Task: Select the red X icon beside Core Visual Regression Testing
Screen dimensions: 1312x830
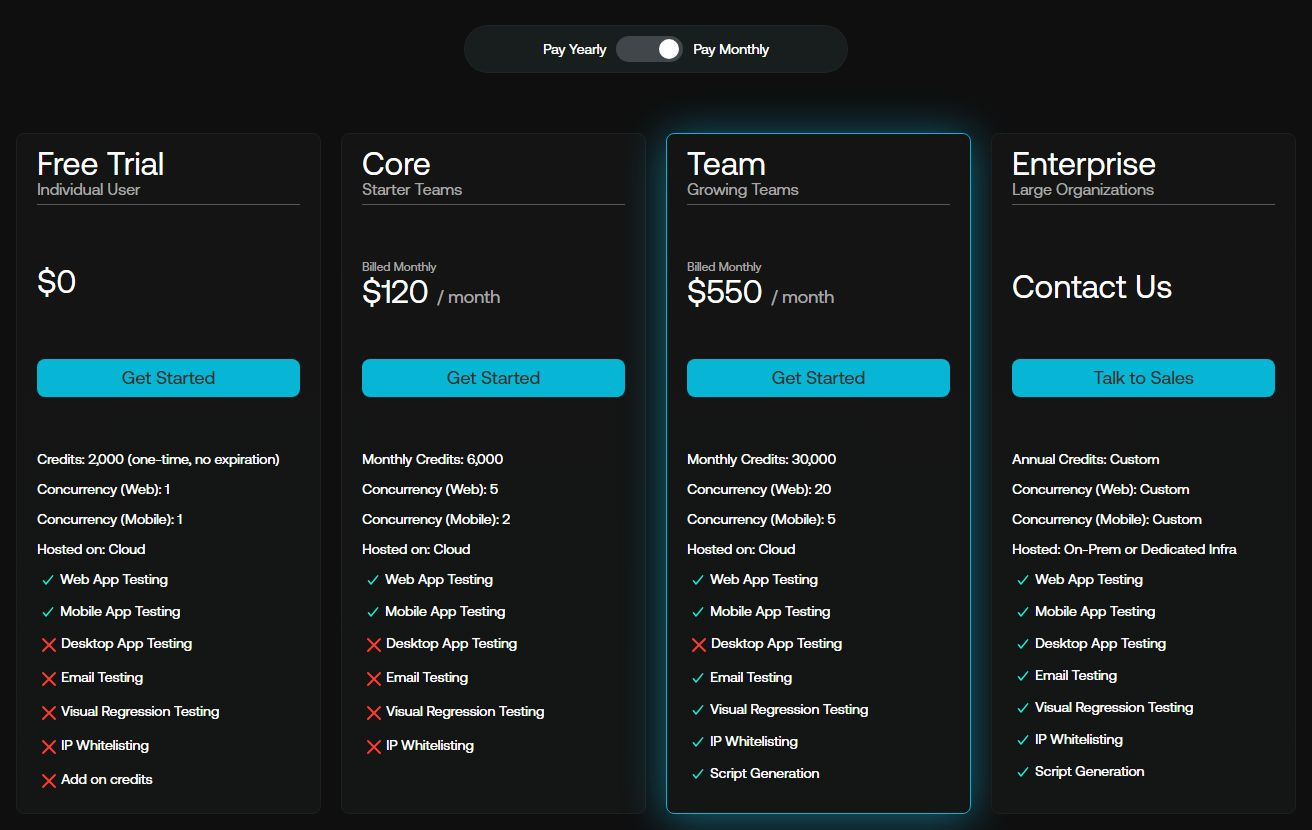Action: tap(373, 713)
